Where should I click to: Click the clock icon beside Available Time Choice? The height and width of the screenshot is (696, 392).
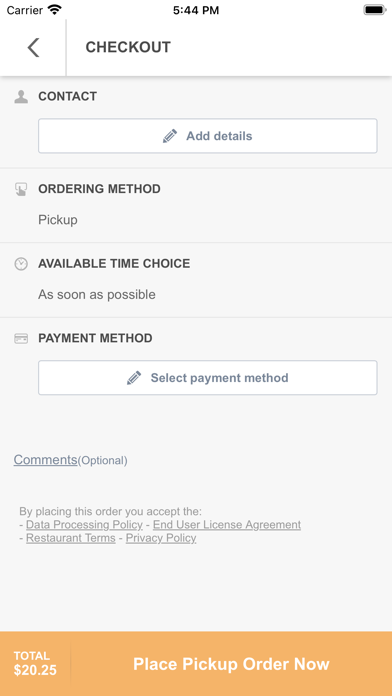pos(21,264)
